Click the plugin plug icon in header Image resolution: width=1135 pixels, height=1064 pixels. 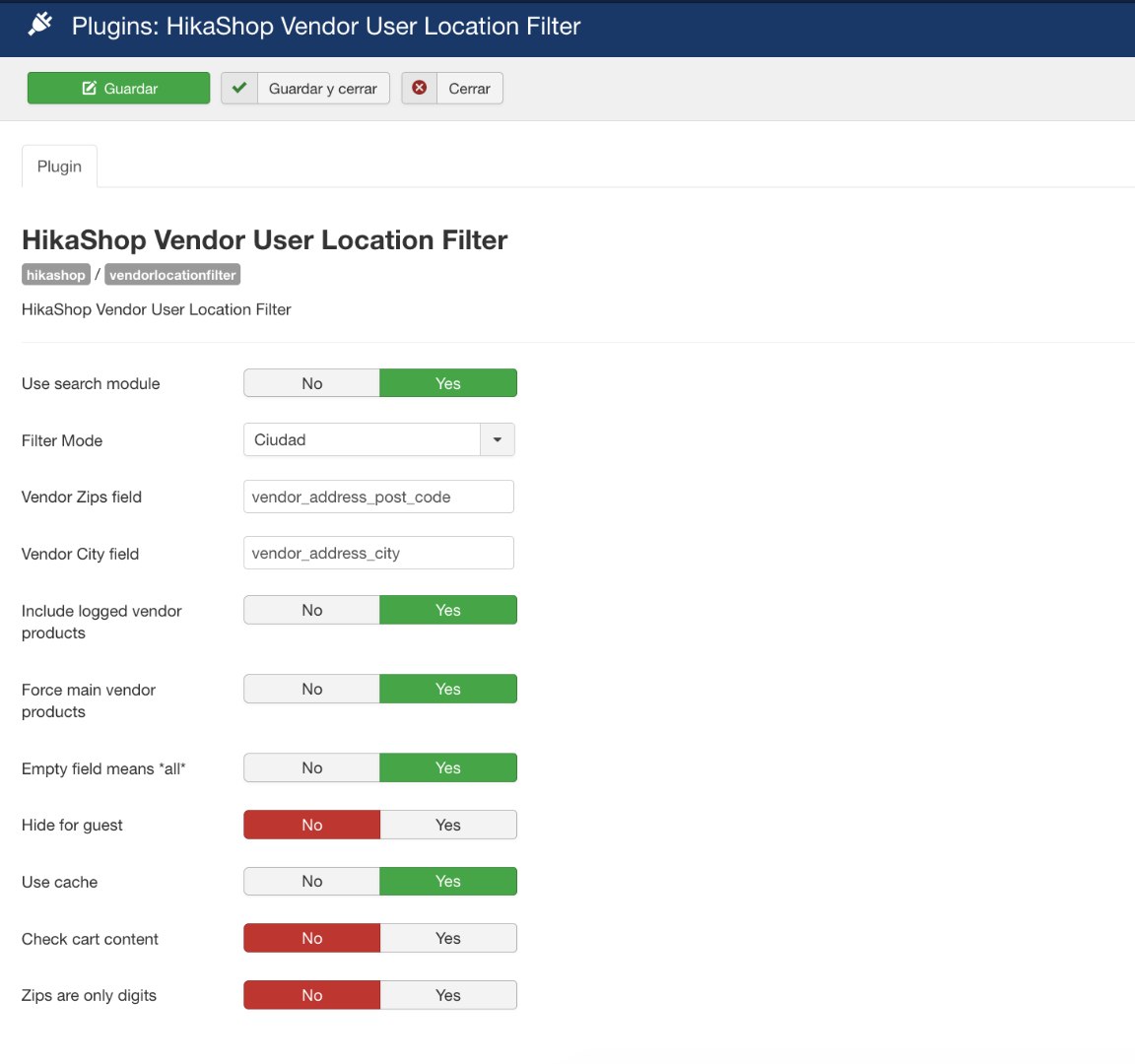pyautogui.click(x=40, y=24)
